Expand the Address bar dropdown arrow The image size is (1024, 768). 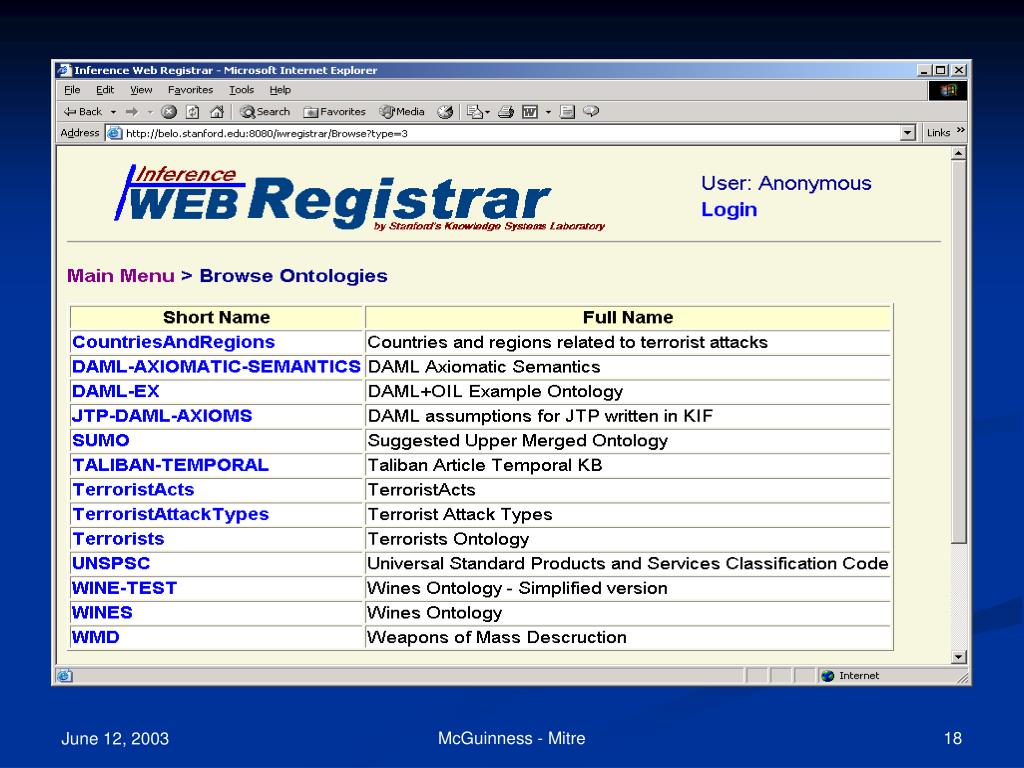(x=907, y=133)
